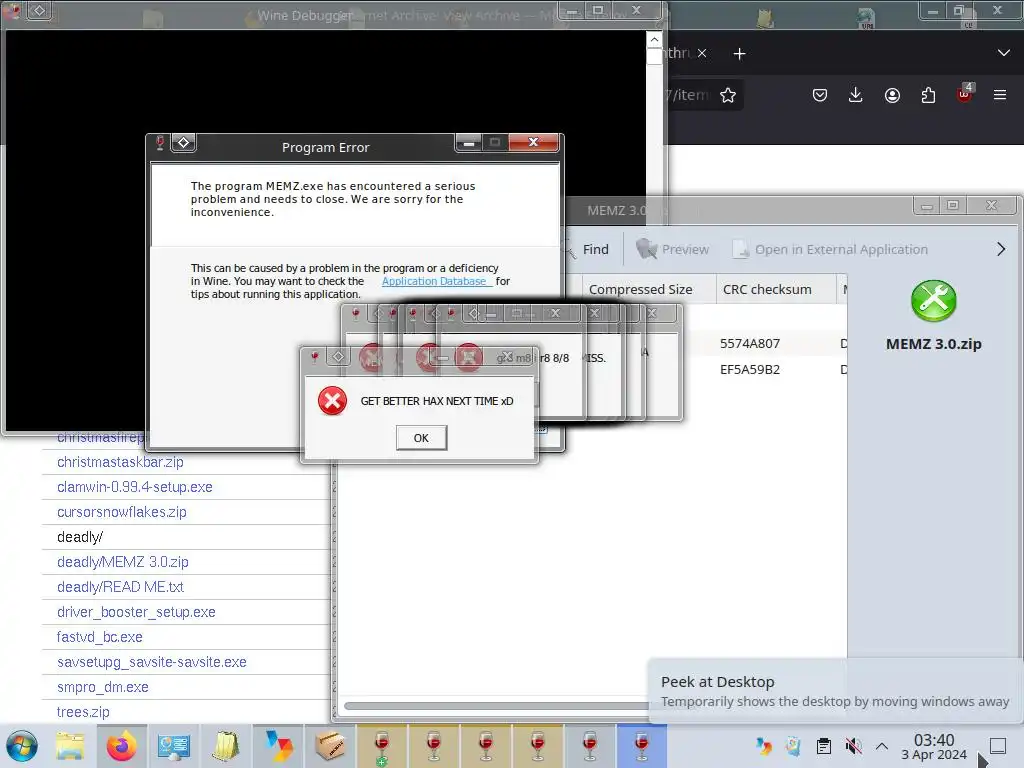Click the green MEMZ 3.0.zip archive icon

(933, 301)
